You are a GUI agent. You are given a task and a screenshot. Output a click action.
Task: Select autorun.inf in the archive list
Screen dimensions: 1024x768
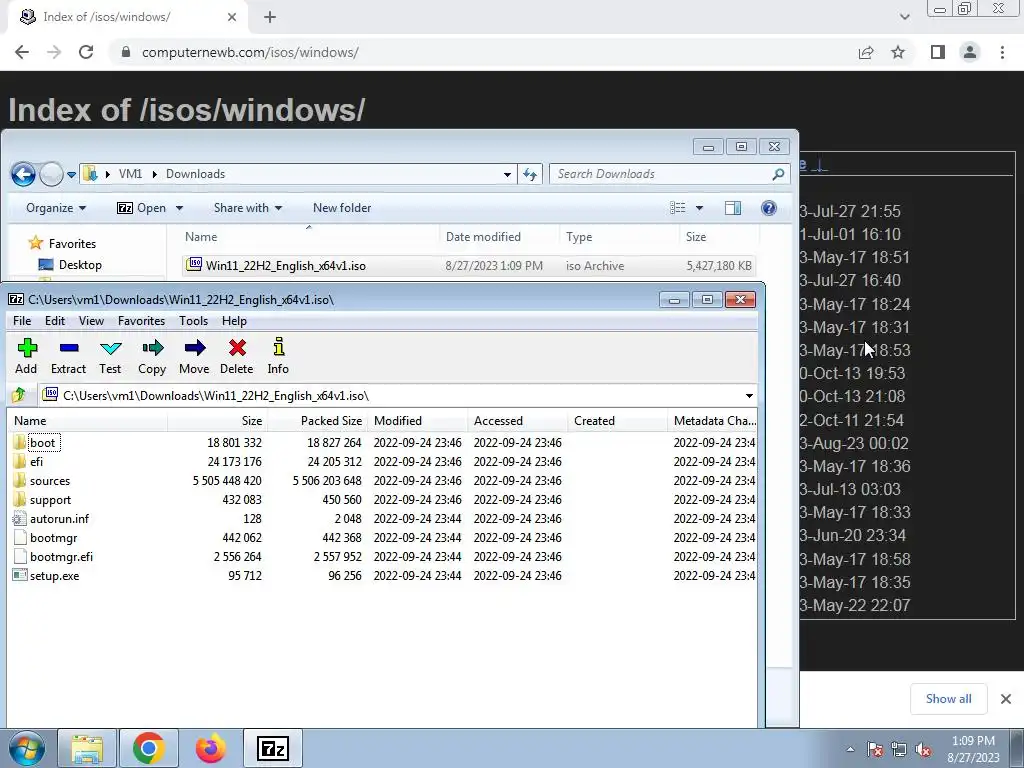click(x=59, y=519)
